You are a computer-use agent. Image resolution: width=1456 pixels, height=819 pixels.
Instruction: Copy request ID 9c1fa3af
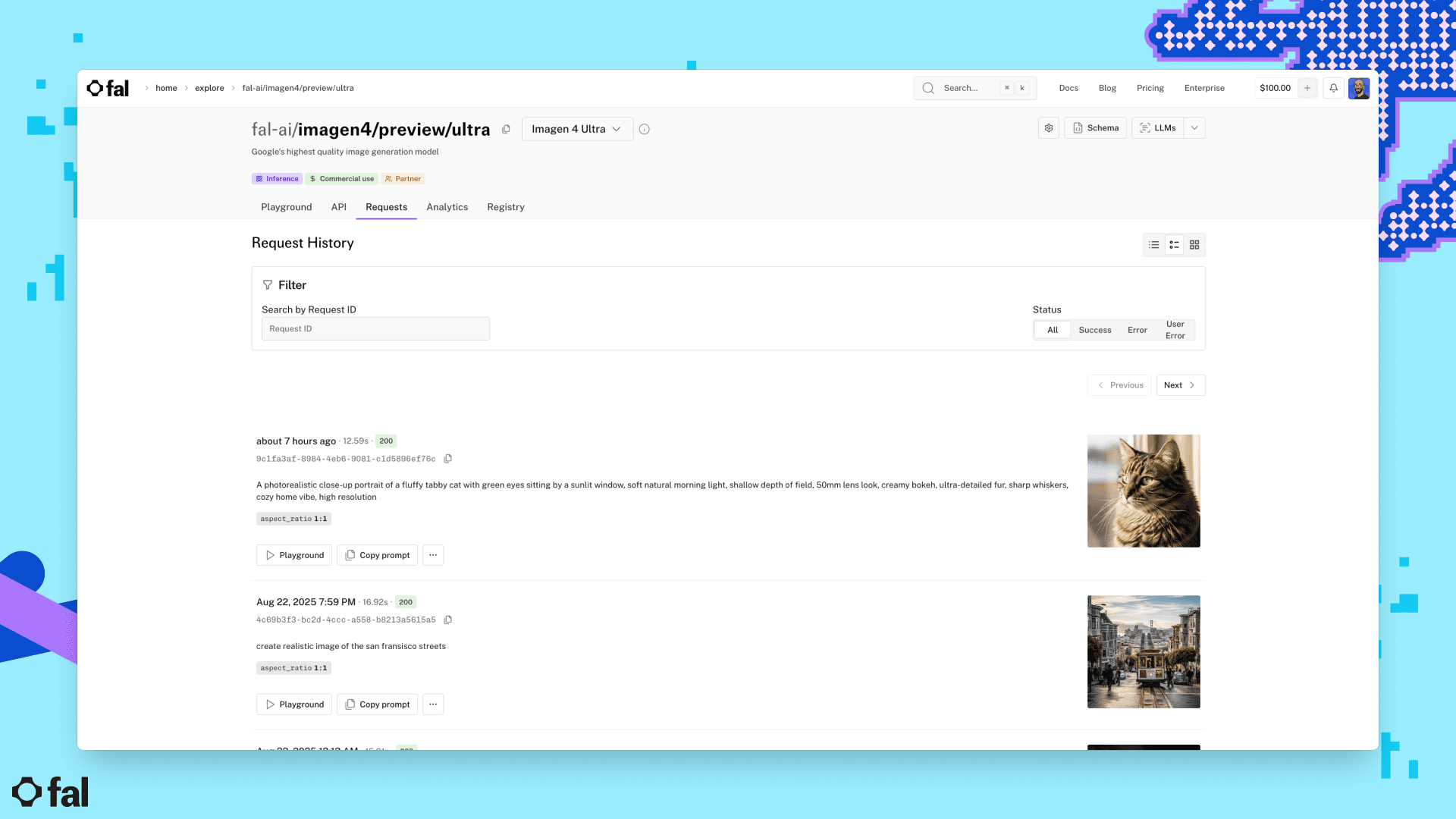point(448,459)
